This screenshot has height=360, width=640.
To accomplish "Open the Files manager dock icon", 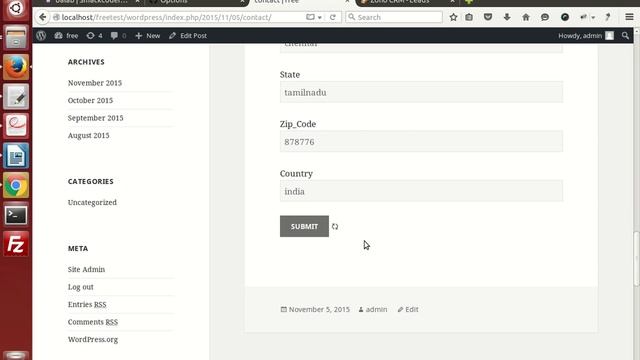I will (16, 38).
